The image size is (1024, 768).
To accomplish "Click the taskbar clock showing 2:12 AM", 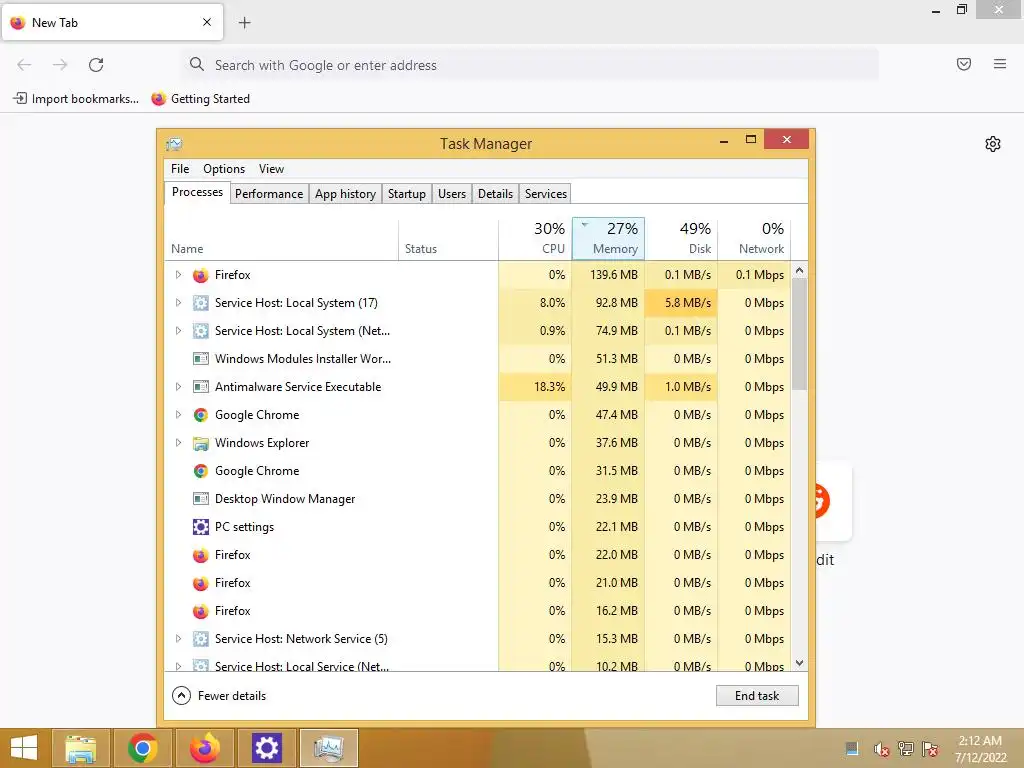I will (980, 749).
